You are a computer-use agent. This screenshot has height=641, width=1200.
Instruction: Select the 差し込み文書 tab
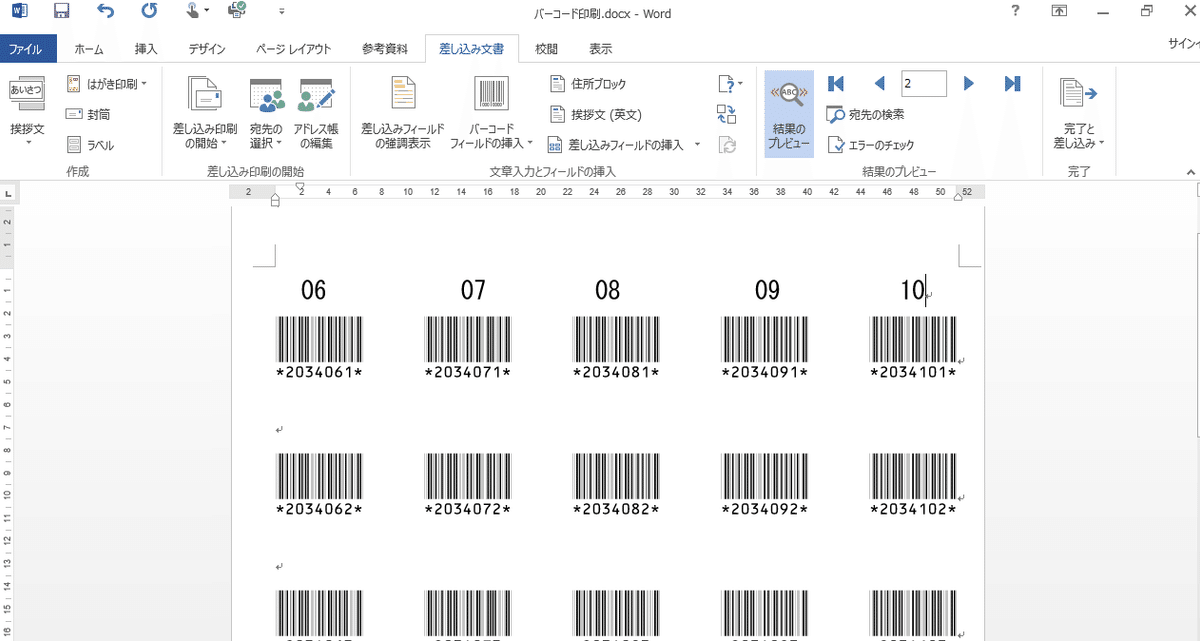click(x=472, y=48)
